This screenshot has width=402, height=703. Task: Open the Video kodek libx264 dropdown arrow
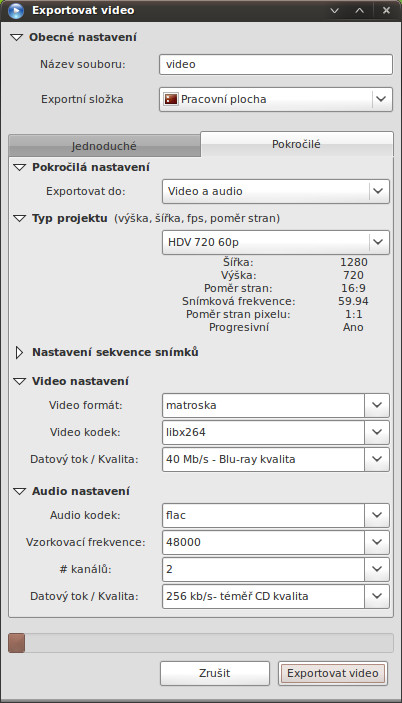(377, 432)
